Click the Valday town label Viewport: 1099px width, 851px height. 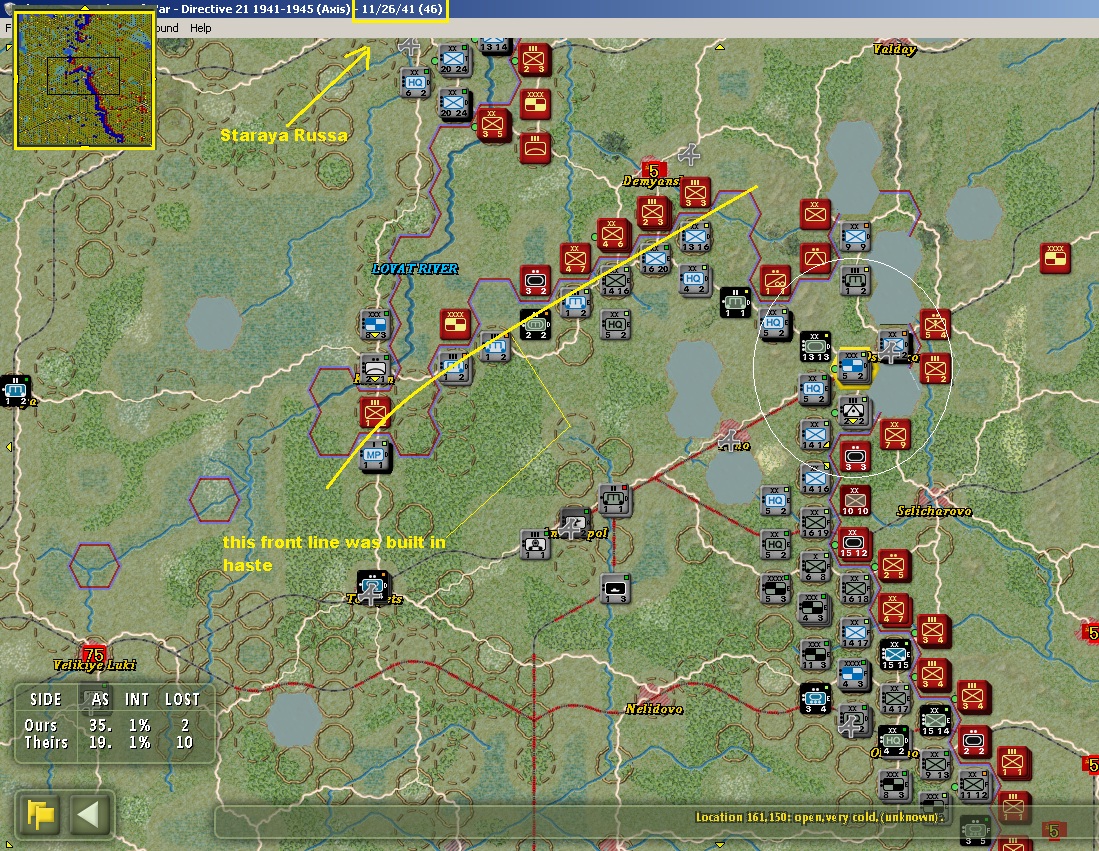click(x=895, y=49)
